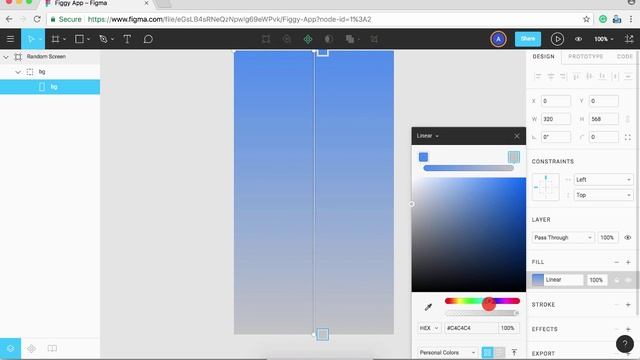This screenshot has width=640, height=360.
Task: Open the Pass Through blend mode dropdown
Action: pyautogui.click(x=562, y=238)
